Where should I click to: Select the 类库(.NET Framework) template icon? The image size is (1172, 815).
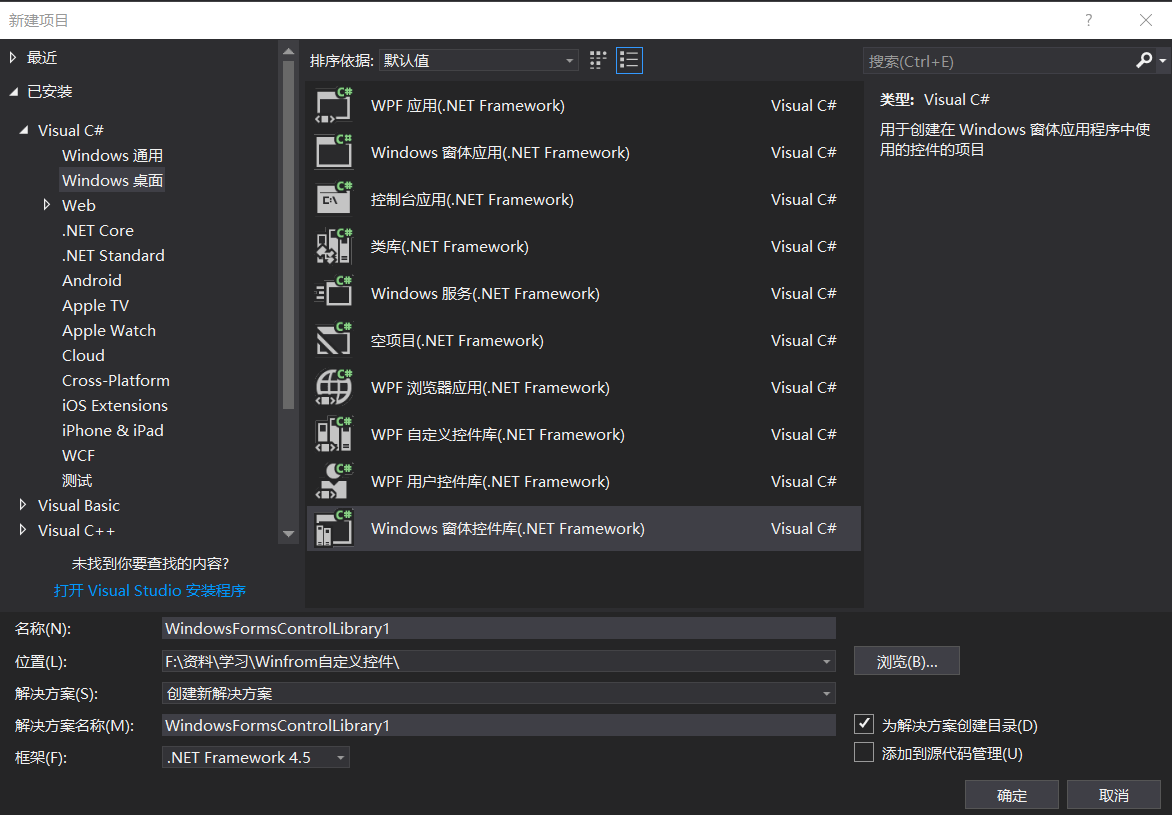tap(333, 245)
